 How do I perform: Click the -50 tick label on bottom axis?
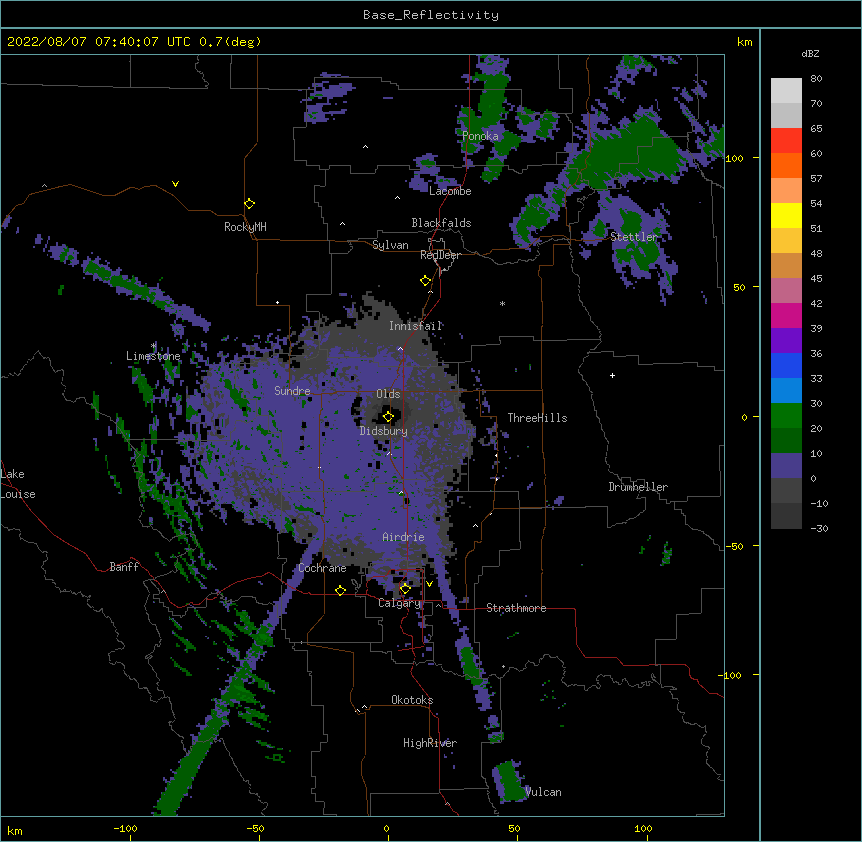255,828
